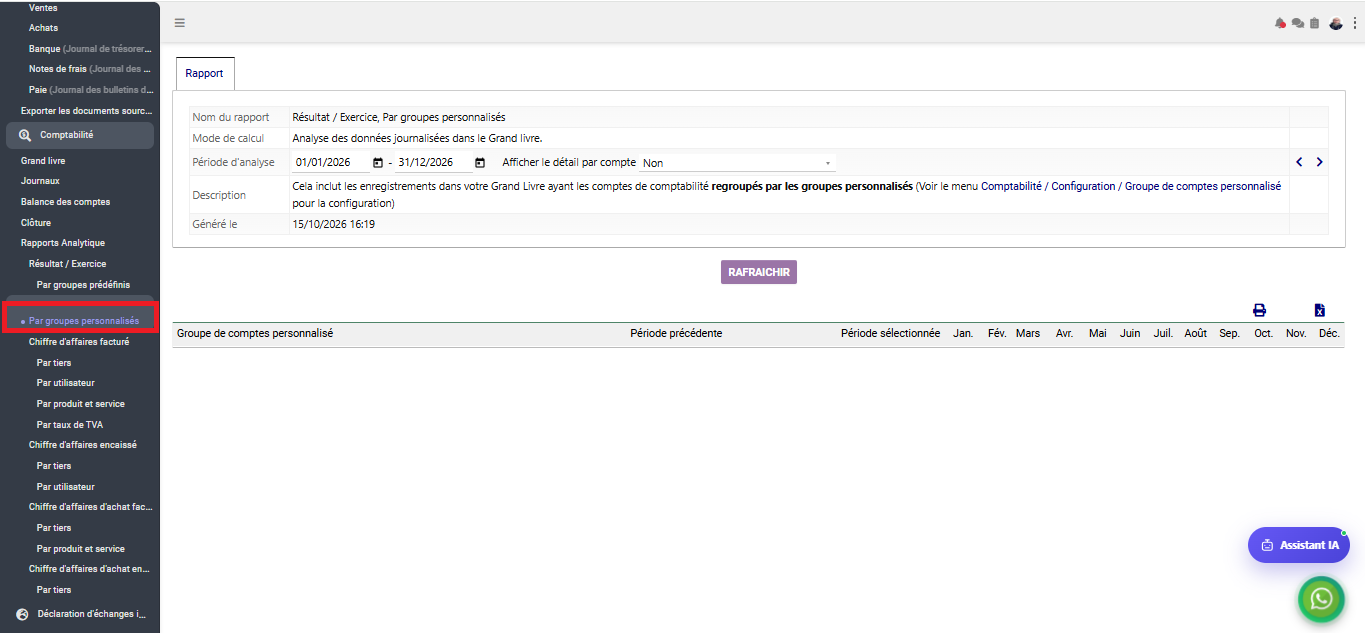Collapse the Comptabilité sidebar section

(x=80, y=135)
